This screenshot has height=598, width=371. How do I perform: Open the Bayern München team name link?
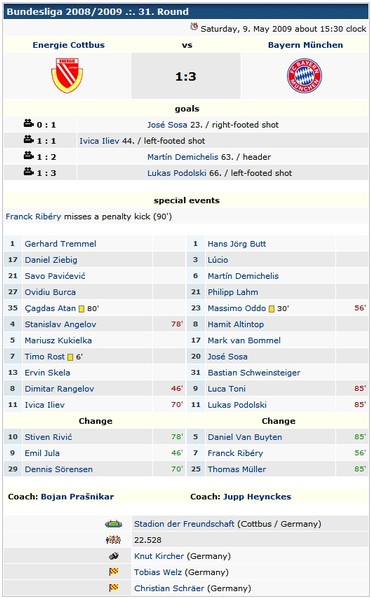(x=305, y=45)
